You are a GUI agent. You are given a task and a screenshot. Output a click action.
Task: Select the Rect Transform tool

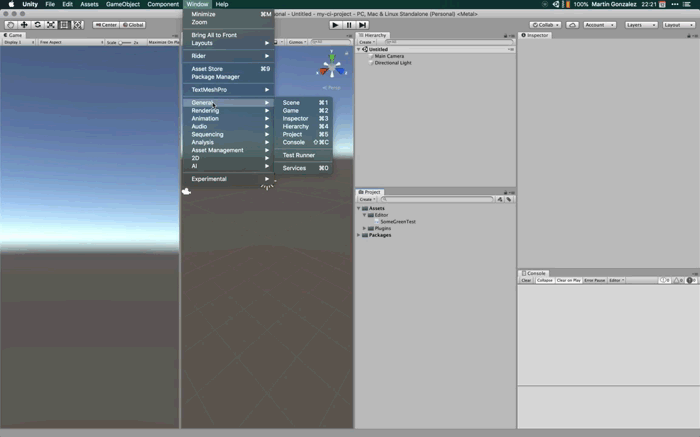tap(64, 25)
